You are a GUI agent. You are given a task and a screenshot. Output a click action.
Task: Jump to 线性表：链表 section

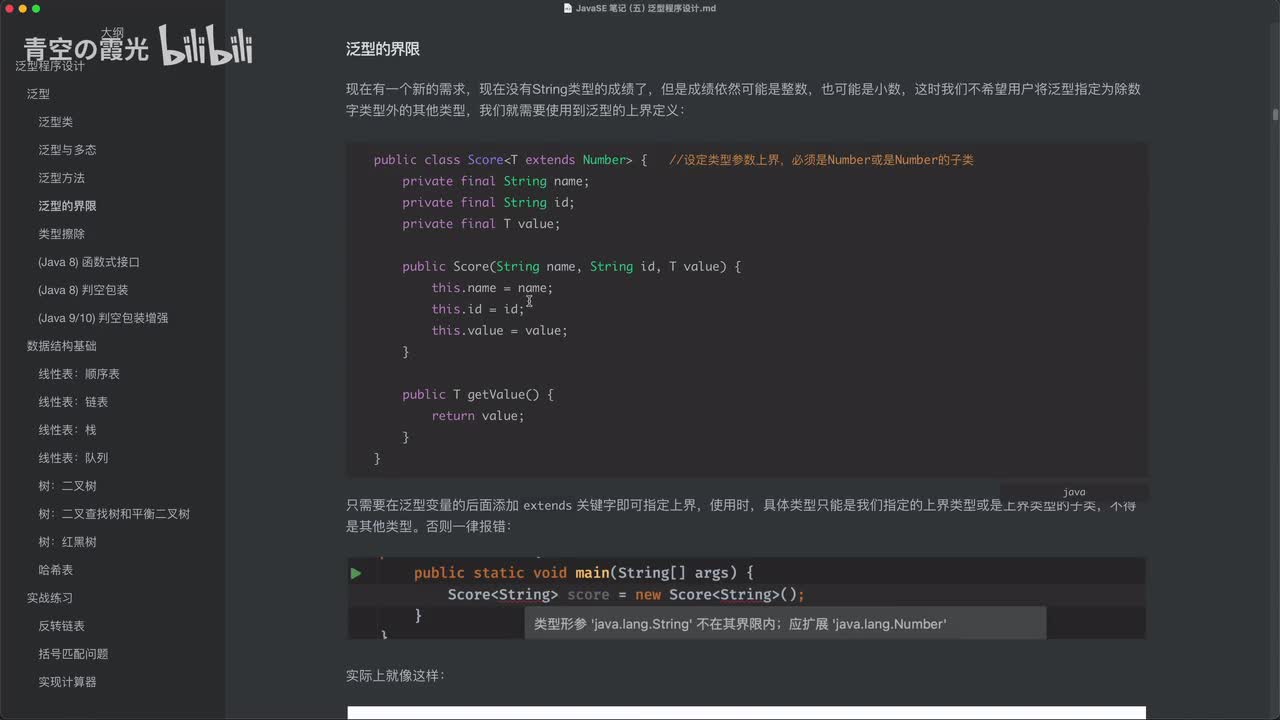[x=73, y=402]
